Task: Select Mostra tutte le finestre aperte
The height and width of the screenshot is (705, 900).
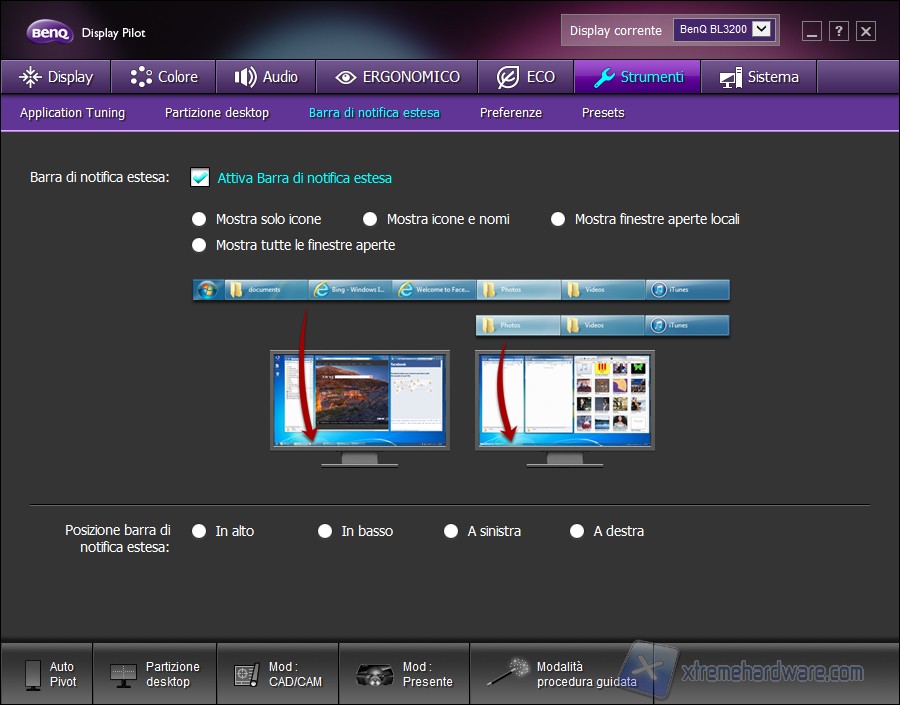Action: [x=199, y=245]
